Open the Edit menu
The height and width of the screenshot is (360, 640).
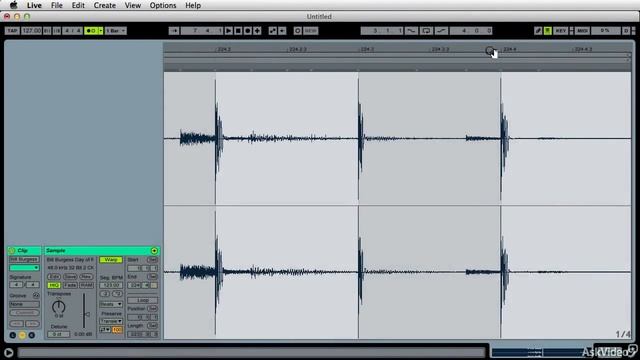pyautogui.click(x=78, y=5)
